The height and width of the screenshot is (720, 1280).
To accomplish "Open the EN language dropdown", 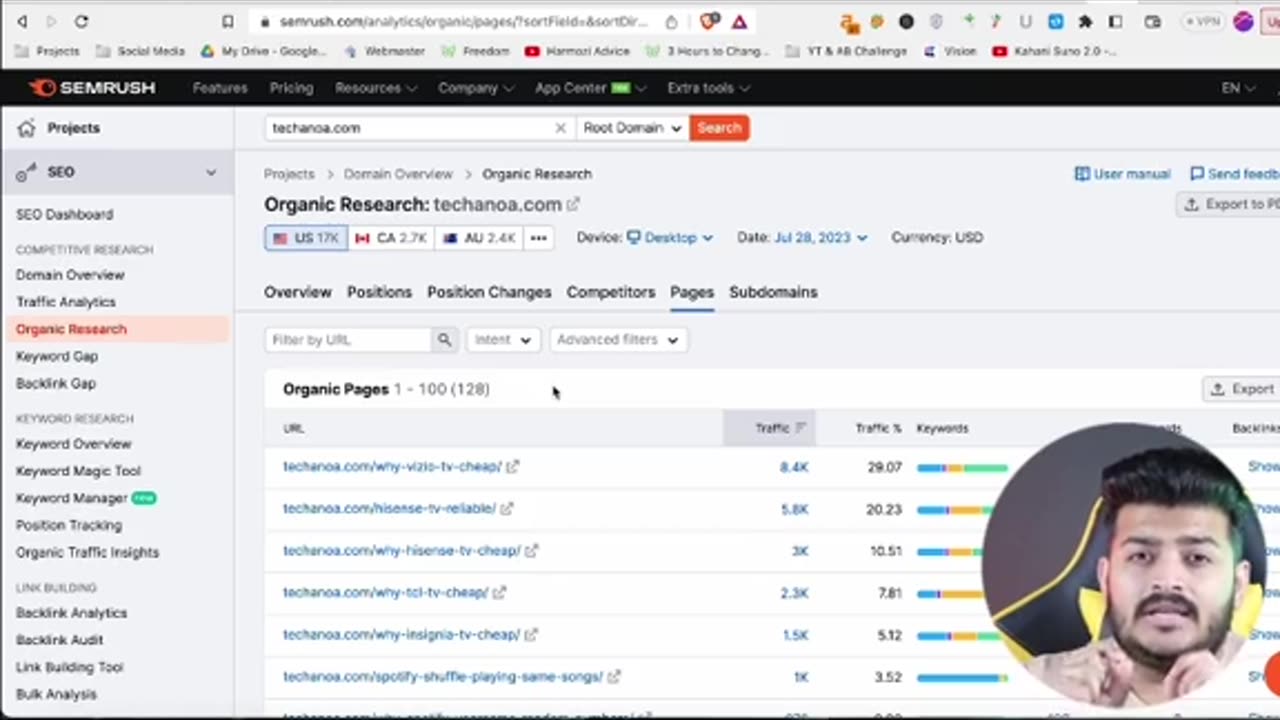I will point(1238,88).
